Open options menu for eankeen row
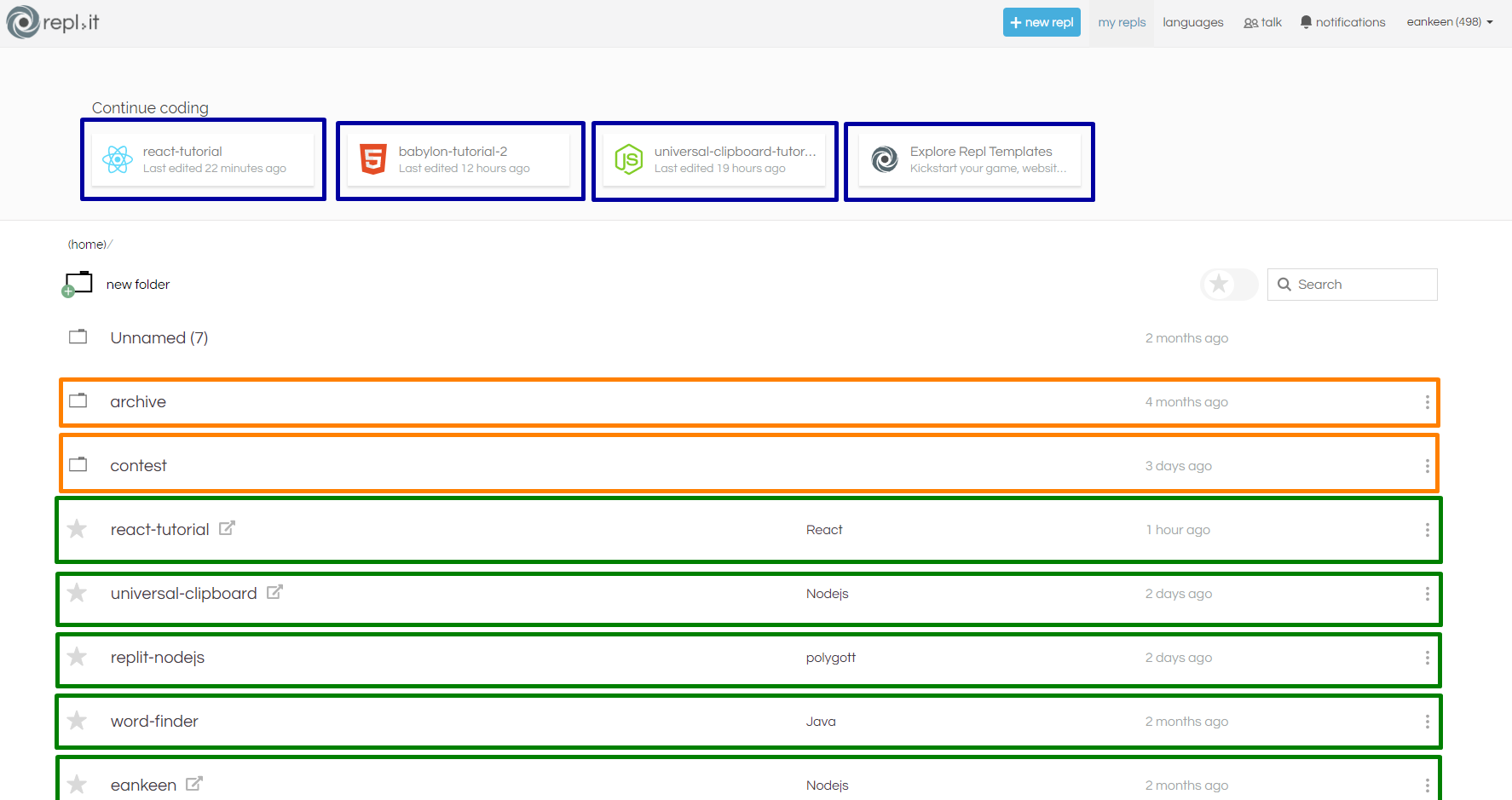 [x=1427, y=786]
